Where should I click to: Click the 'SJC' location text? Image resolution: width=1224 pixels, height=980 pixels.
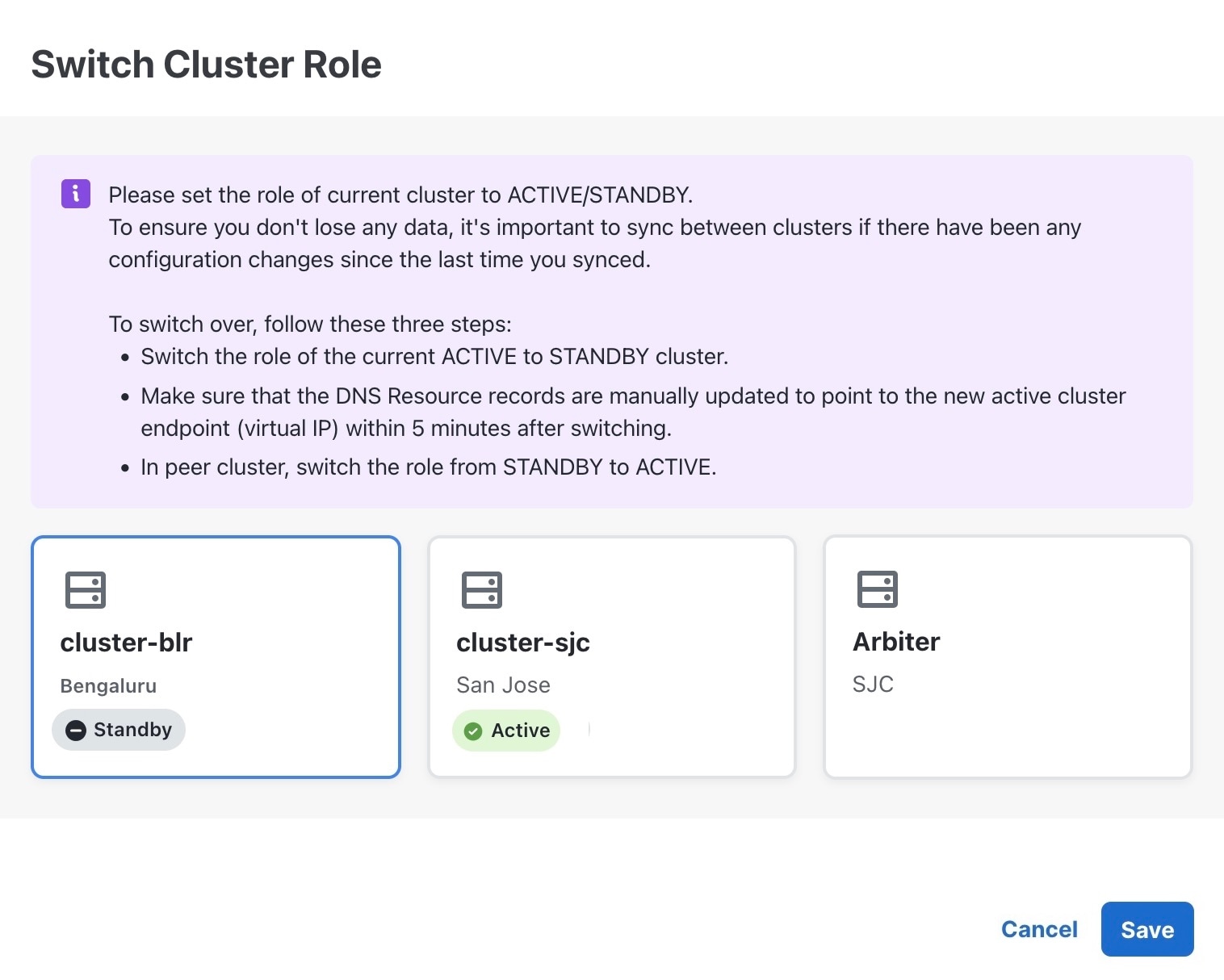click(873, 685)
